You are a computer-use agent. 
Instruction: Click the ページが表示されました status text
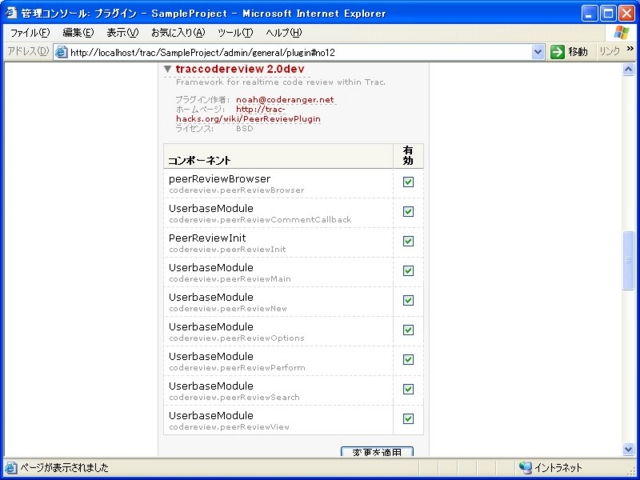point(64,467)
